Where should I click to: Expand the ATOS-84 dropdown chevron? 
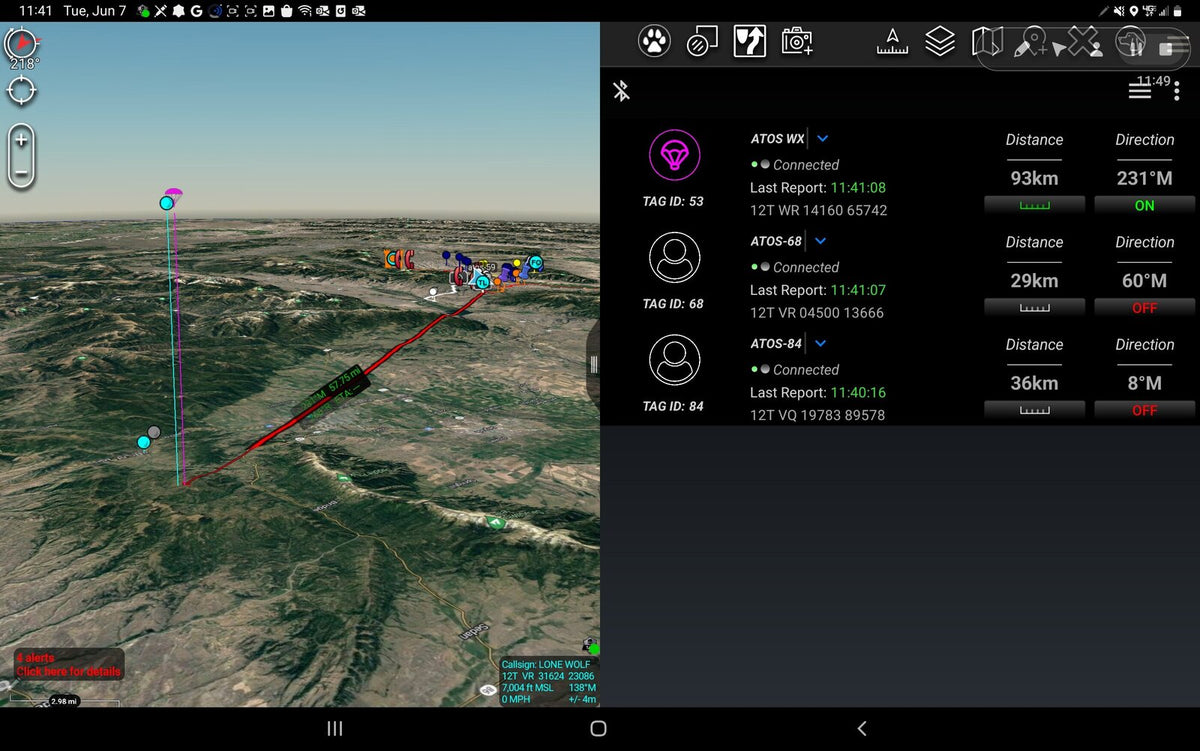[821, 343]
